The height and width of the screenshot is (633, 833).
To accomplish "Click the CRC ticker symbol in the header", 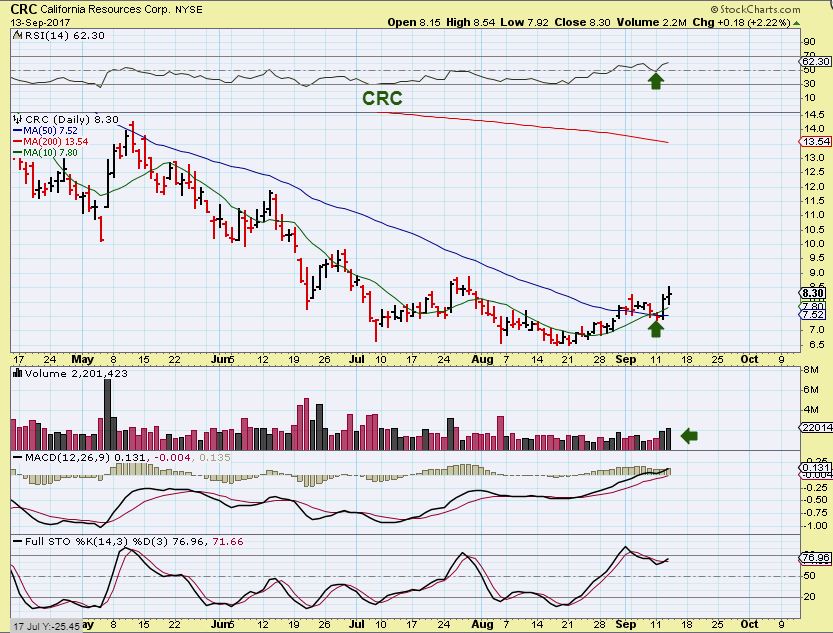I will tap(24, 9).
